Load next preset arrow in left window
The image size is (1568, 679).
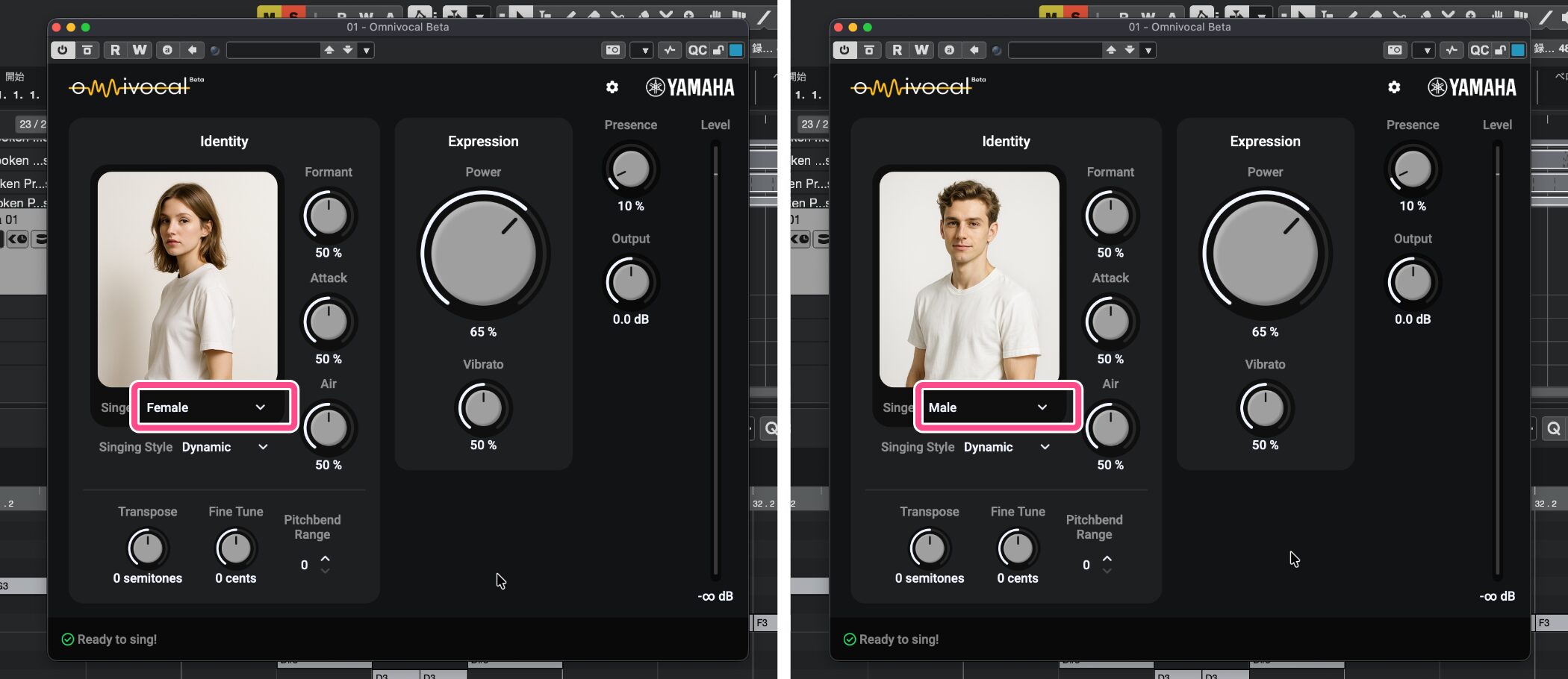pos(348,50)
